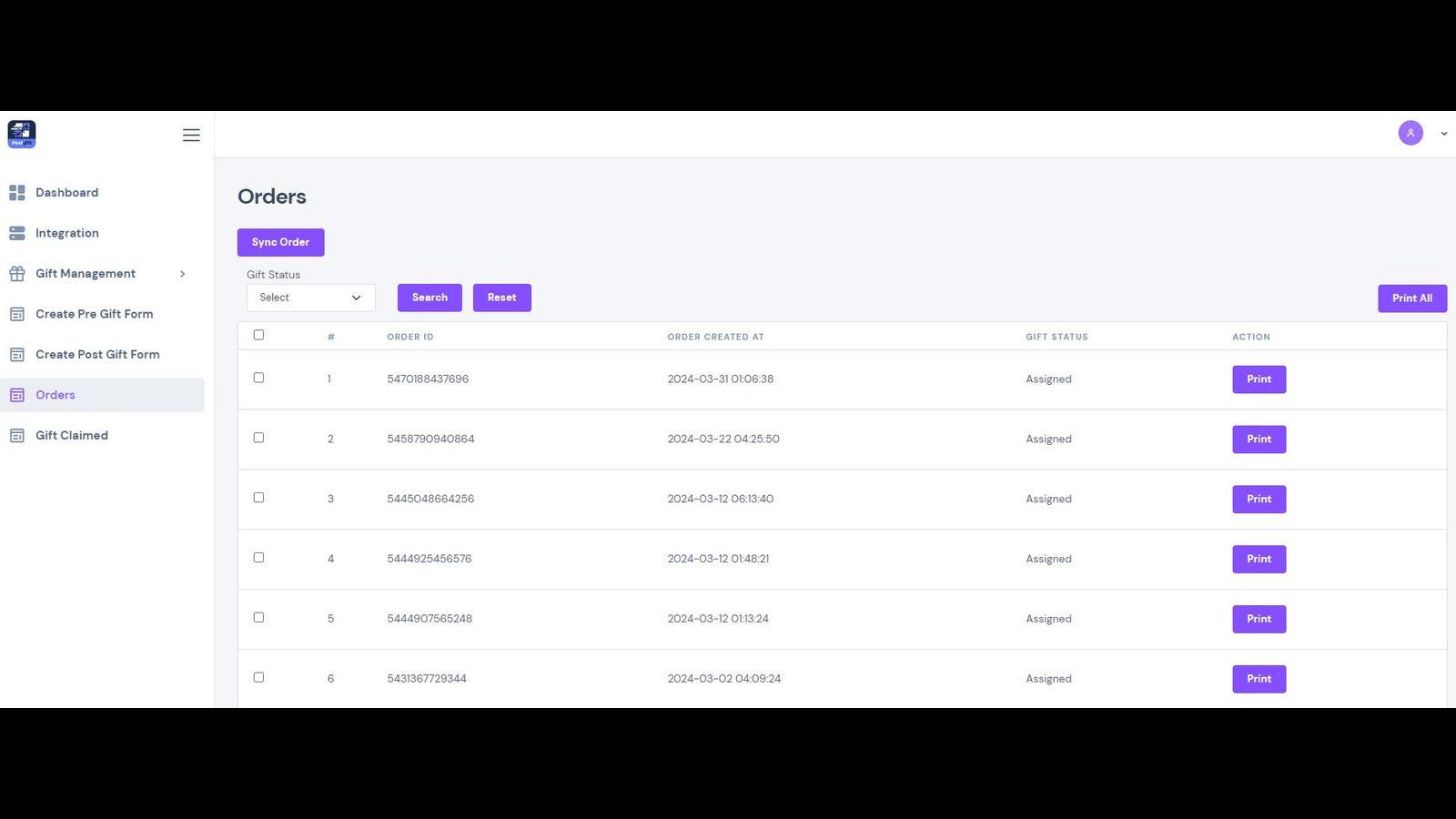The image size is (1456, 819).
Task: Open the account dropdown arrow at top right
Action: pyautogui.click(x=1442, y=133)
